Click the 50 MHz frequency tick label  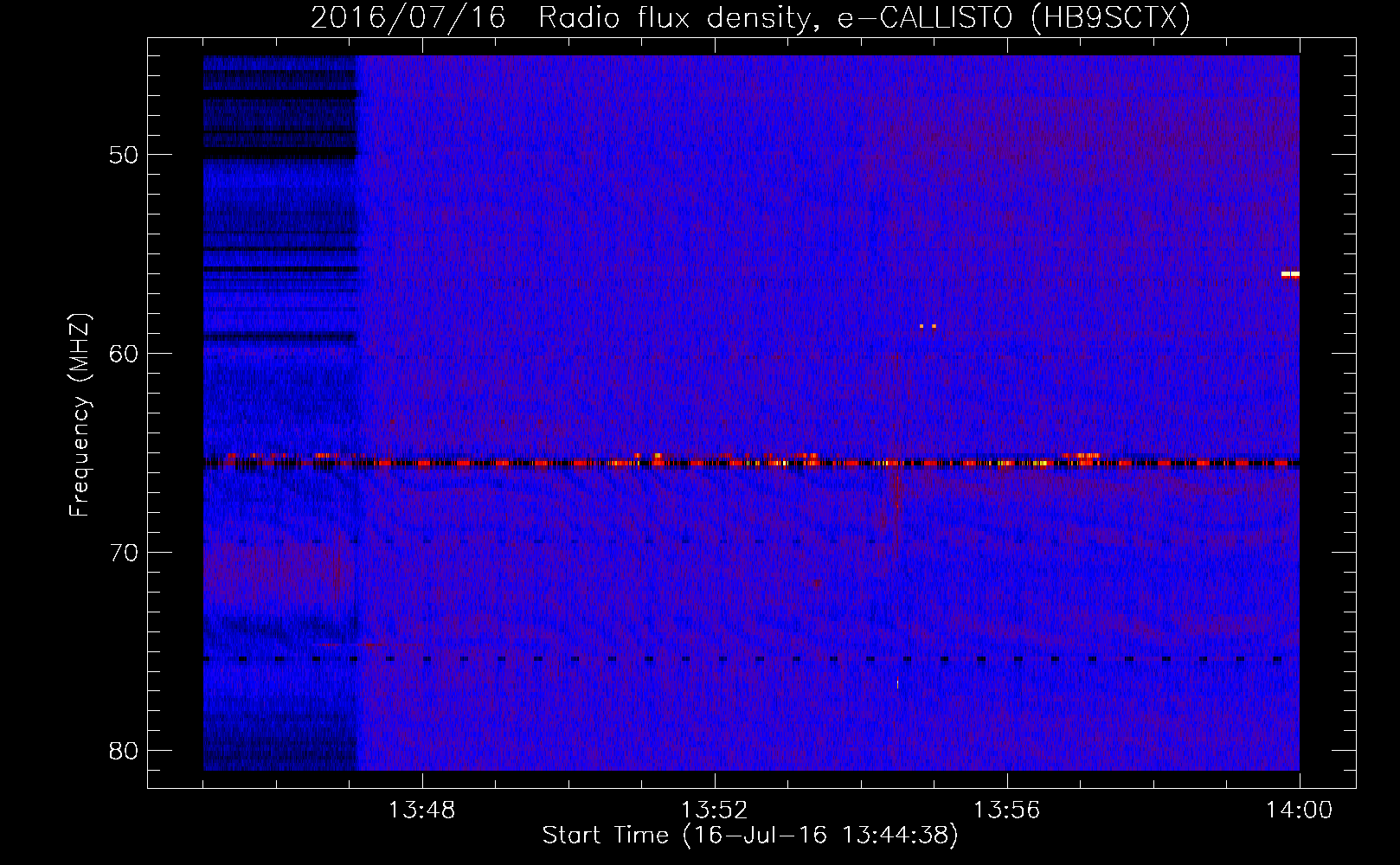[x=125, y=155]
